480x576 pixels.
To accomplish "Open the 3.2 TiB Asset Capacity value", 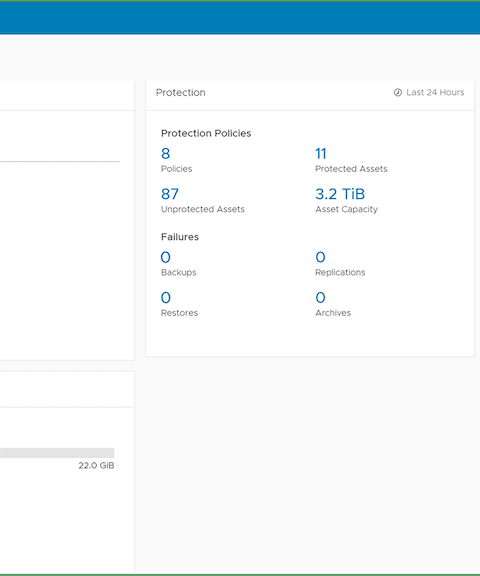I will [x=340, y=194].
